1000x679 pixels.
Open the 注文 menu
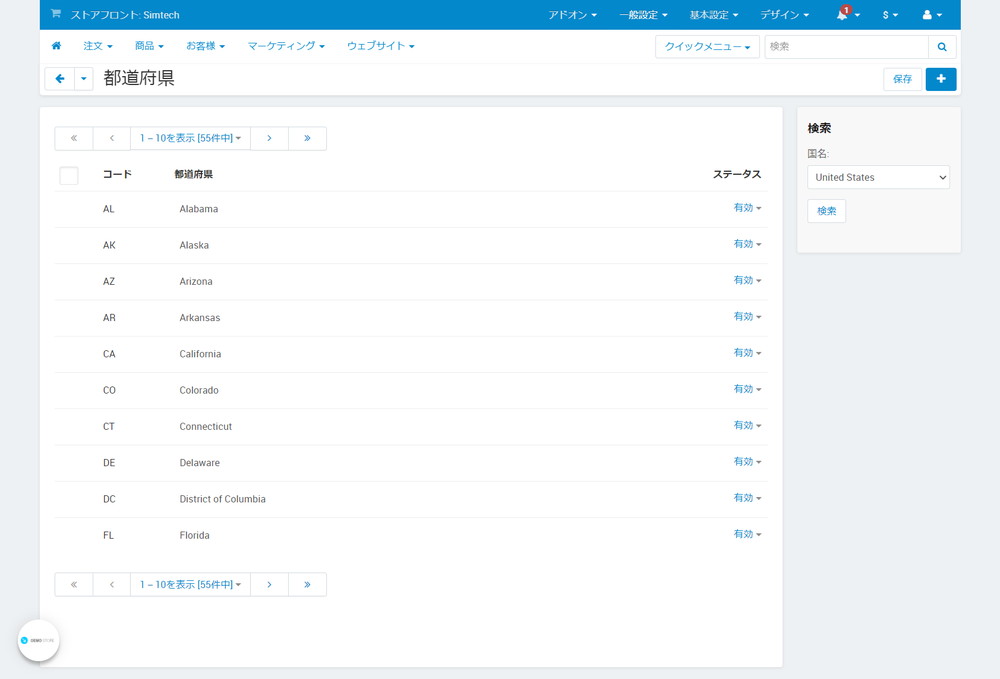tap(98, 46)
